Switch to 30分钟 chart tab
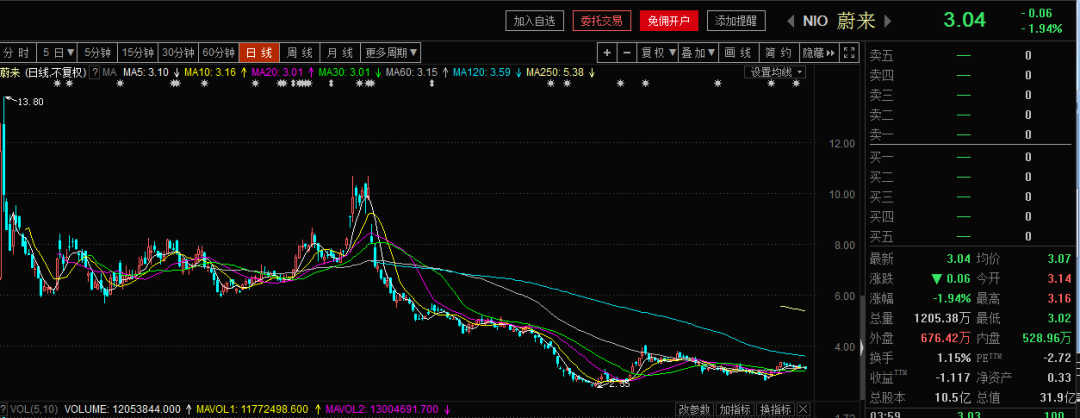The width and height of the screenshot is (1080, 418). point(178,53)
